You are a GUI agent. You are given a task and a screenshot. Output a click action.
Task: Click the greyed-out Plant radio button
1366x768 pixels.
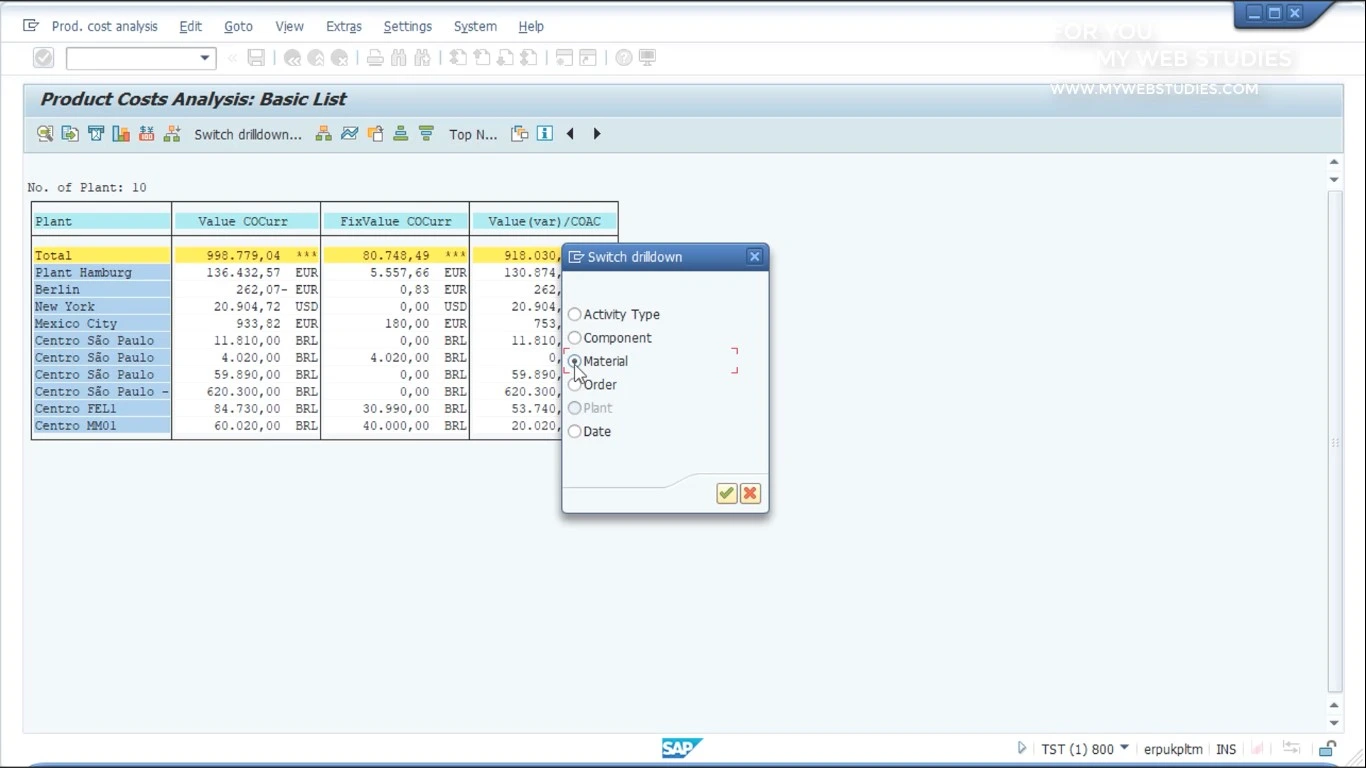[574, 408]
